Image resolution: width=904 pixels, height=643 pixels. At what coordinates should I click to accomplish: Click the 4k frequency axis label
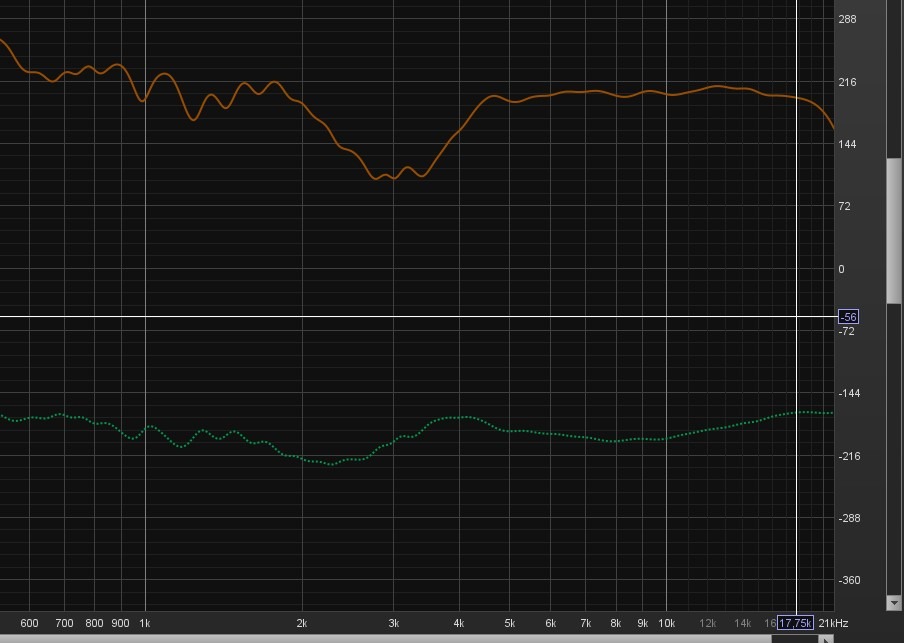pyautogui.click(x=459, y=623)
